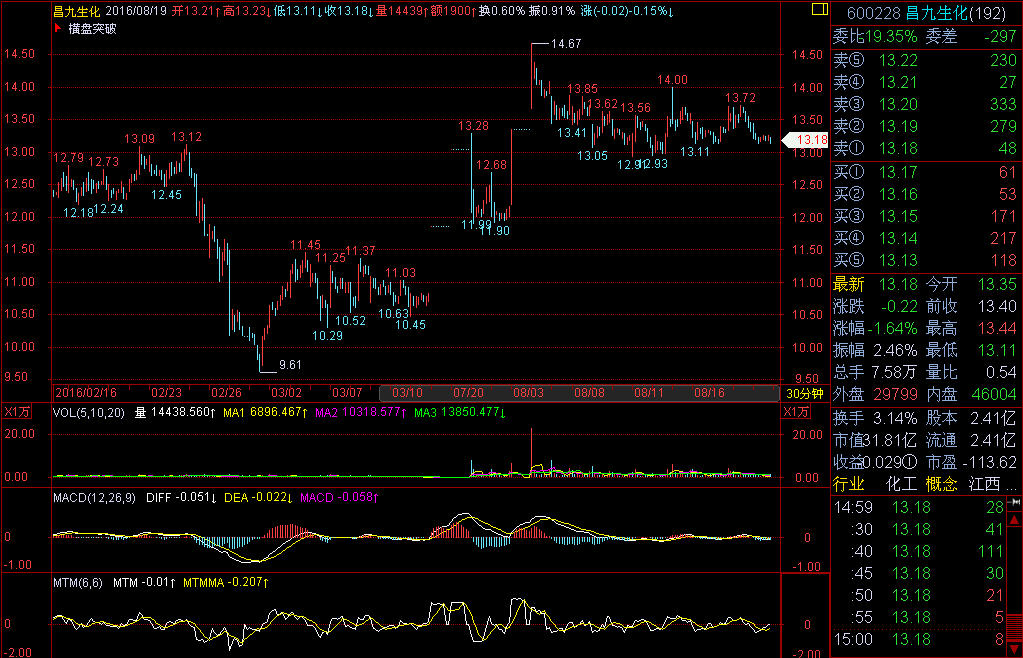Image resolution: width=1023 pixels, height=658 pixels.
Task: Open the 行业 industry link
Action: pos(848,485)
